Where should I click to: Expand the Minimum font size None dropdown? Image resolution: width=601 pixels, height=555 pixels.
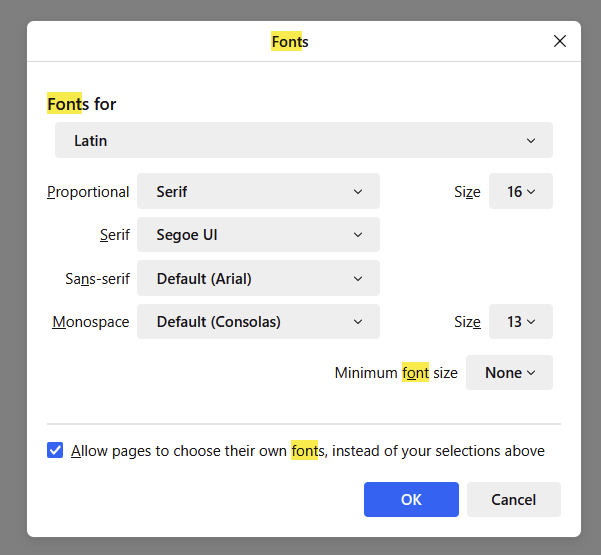click(x=509, y=373)
